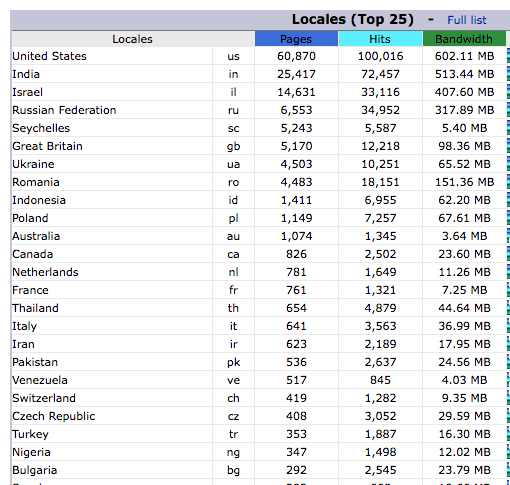Select bandwidth '151.36 MB'
Image resolution: width=510 pixels, height=485 pixels.
click(x=464, y=182)
